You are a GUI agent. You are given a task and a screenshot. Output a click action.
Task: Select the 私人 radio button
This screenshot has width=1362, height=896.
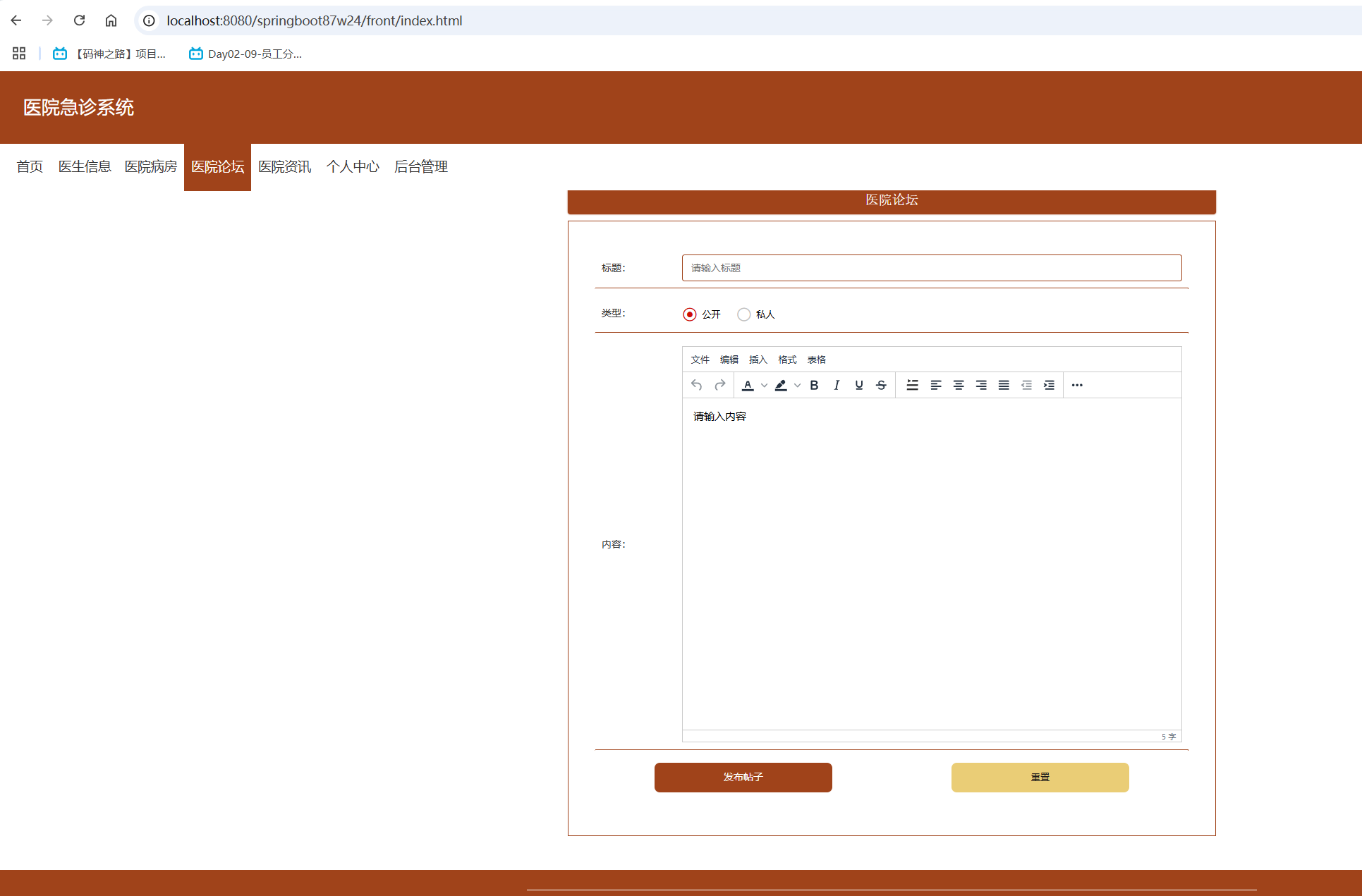tap(743, 314)
